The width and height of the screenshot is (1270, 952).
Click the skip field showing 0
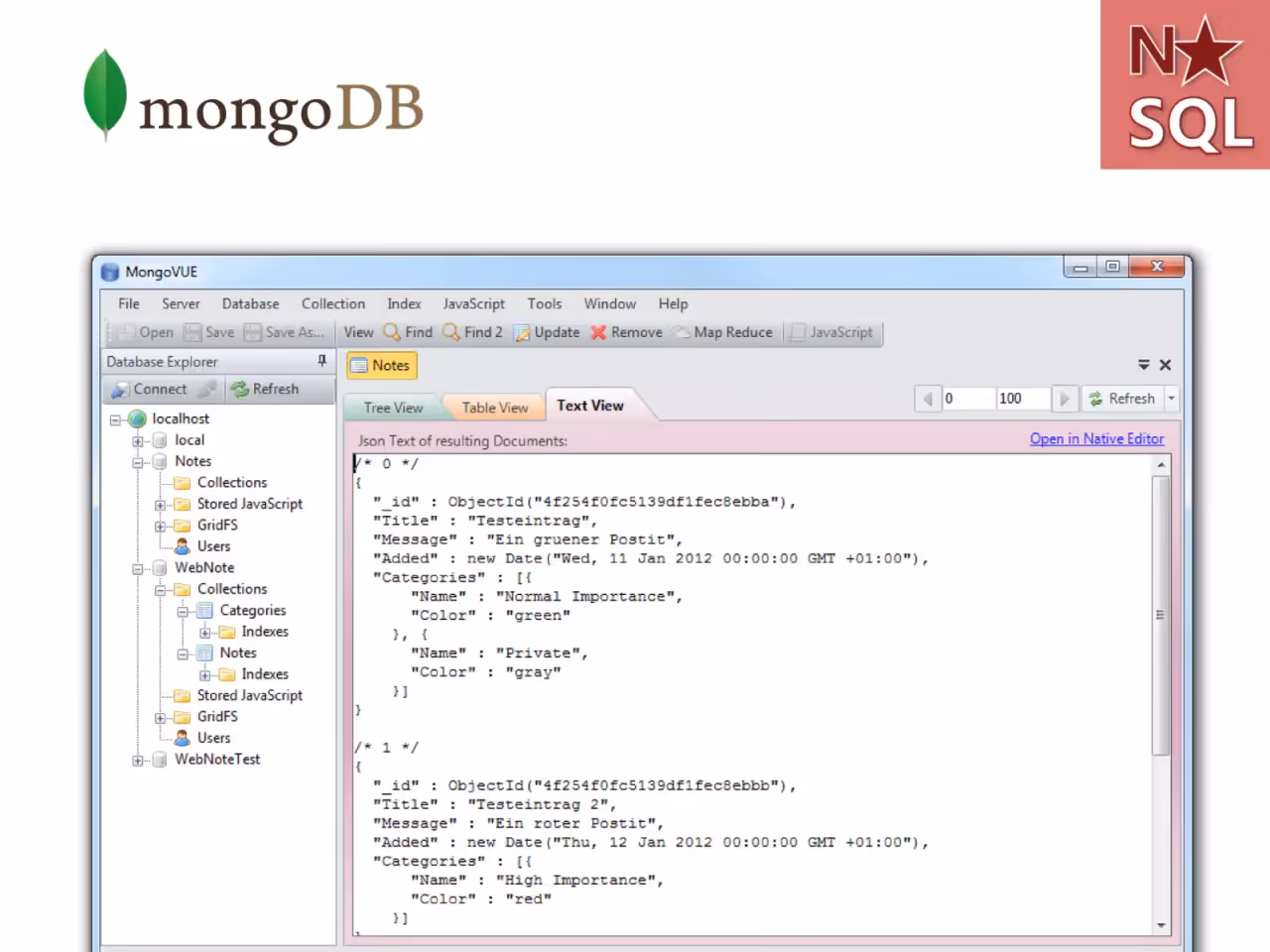pyautogui.click(x=967, y=398)
